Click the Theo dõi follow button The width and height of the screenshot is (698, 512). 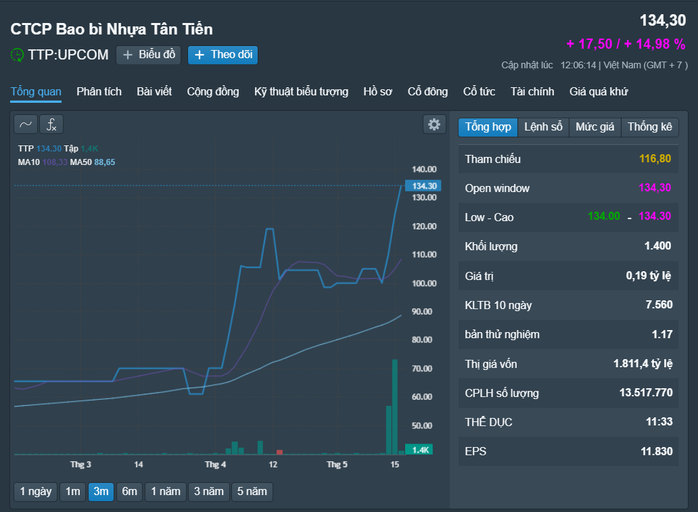click(223, 55)
